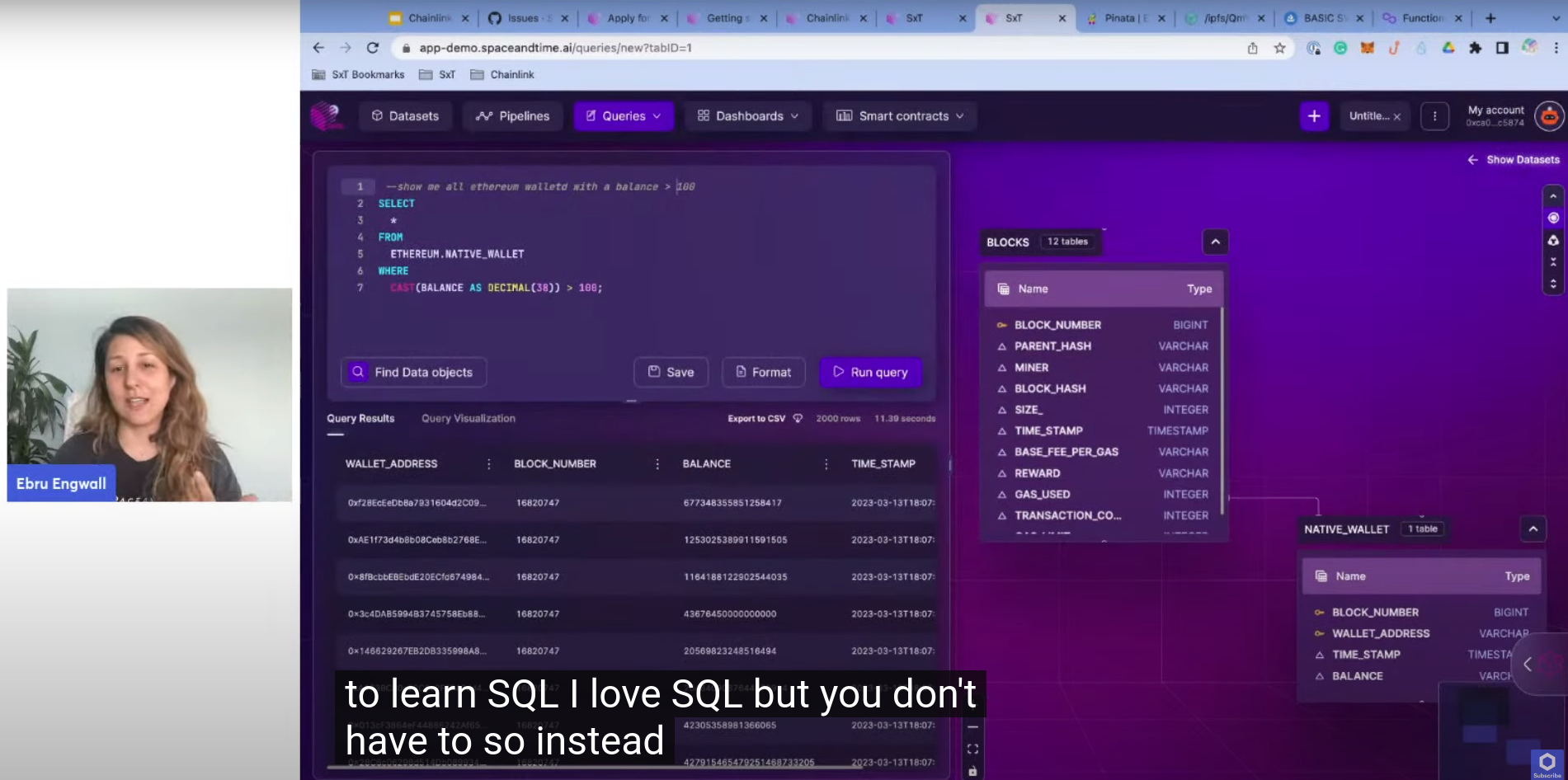Click the up chevron in vertical diagram toolbar
The width and height of the screenshot is (1568, 780).
(x=1553, y=196)
